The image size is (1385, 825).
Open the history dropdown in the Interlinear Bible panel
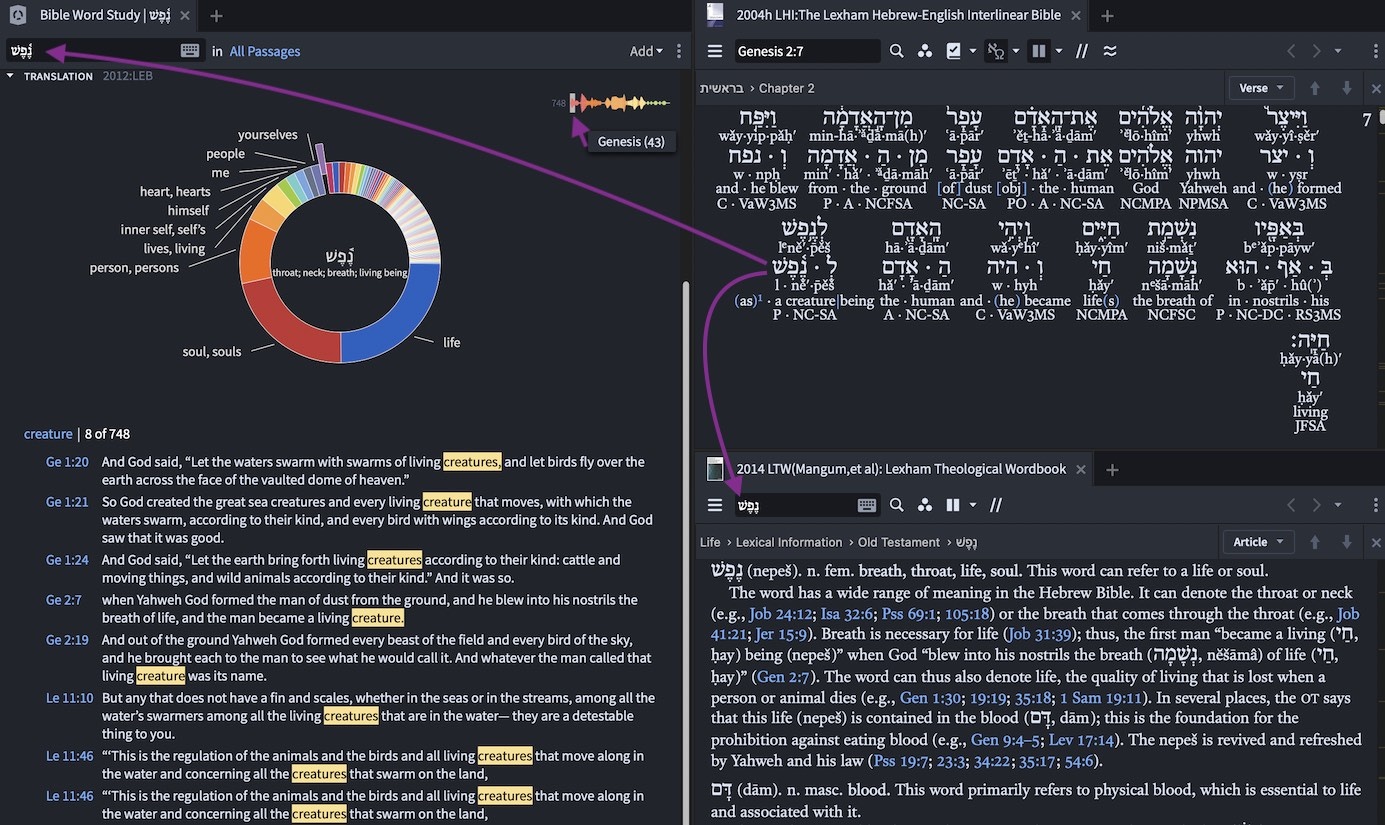pos(1338,51)
